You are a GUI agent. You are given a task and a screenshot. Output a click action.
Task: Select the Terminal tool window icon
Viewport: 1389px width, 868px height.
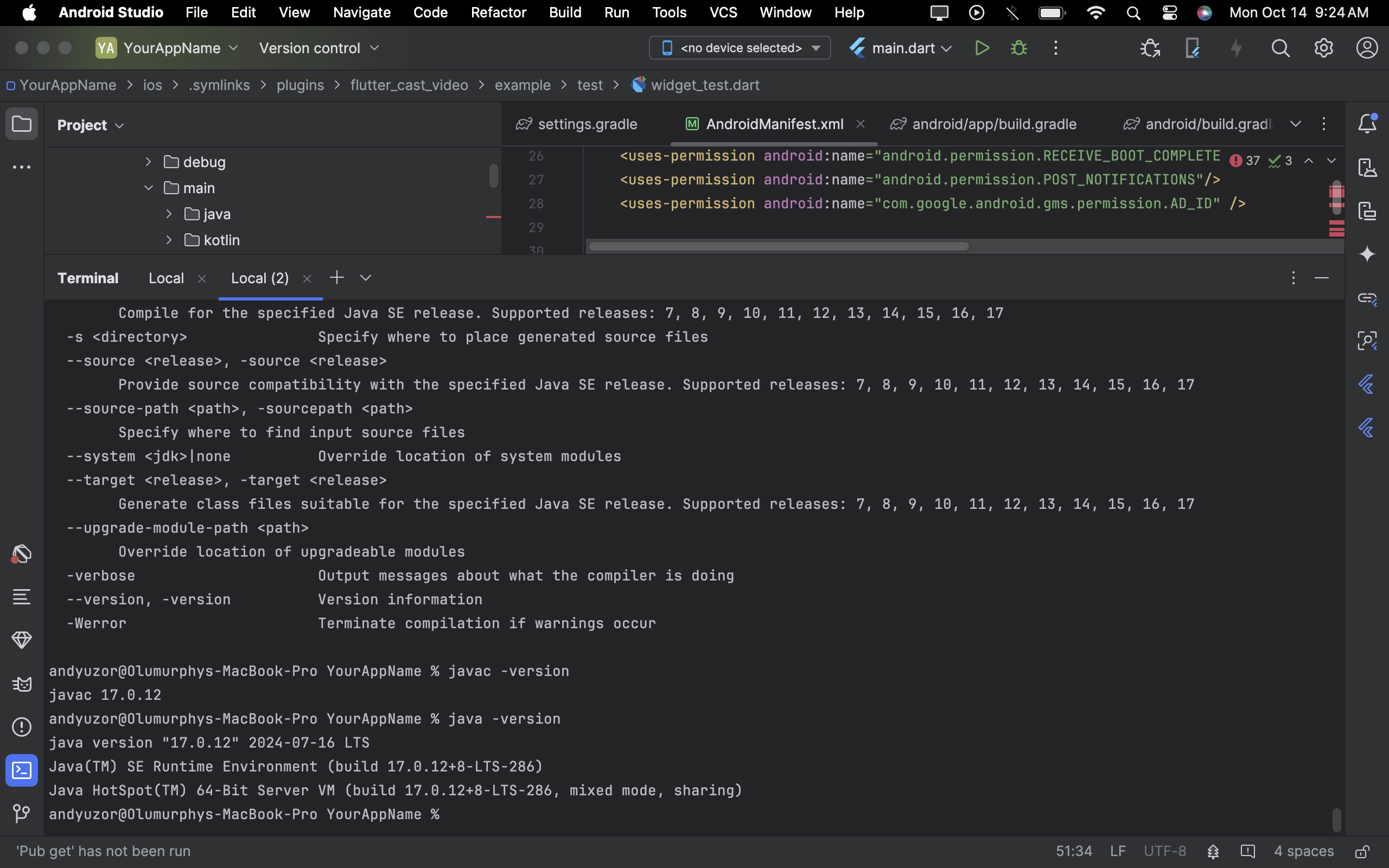click(22, 770)
